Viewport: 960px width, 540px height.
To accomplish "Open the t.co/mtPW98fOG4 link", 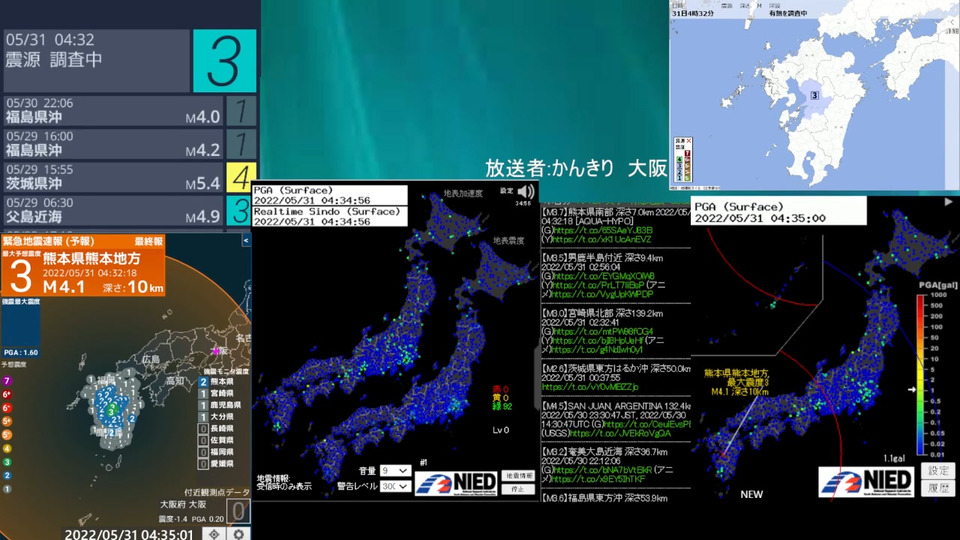I will point(603,331).
